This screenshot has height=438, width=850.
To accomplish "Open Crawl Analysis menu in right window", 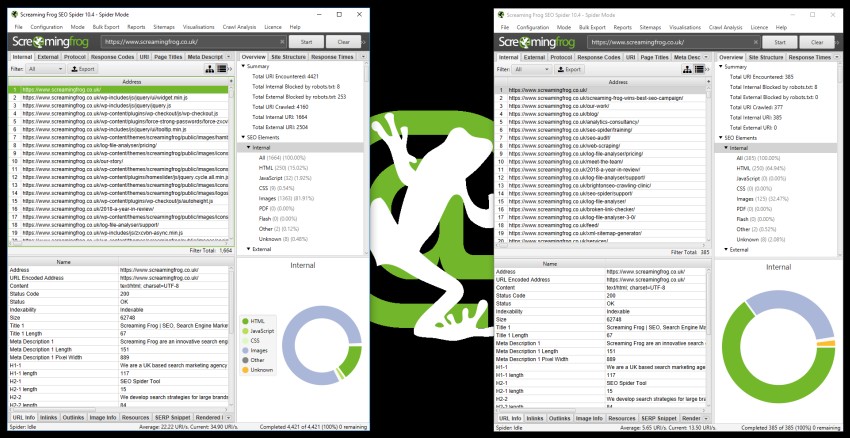I will 725,27.
